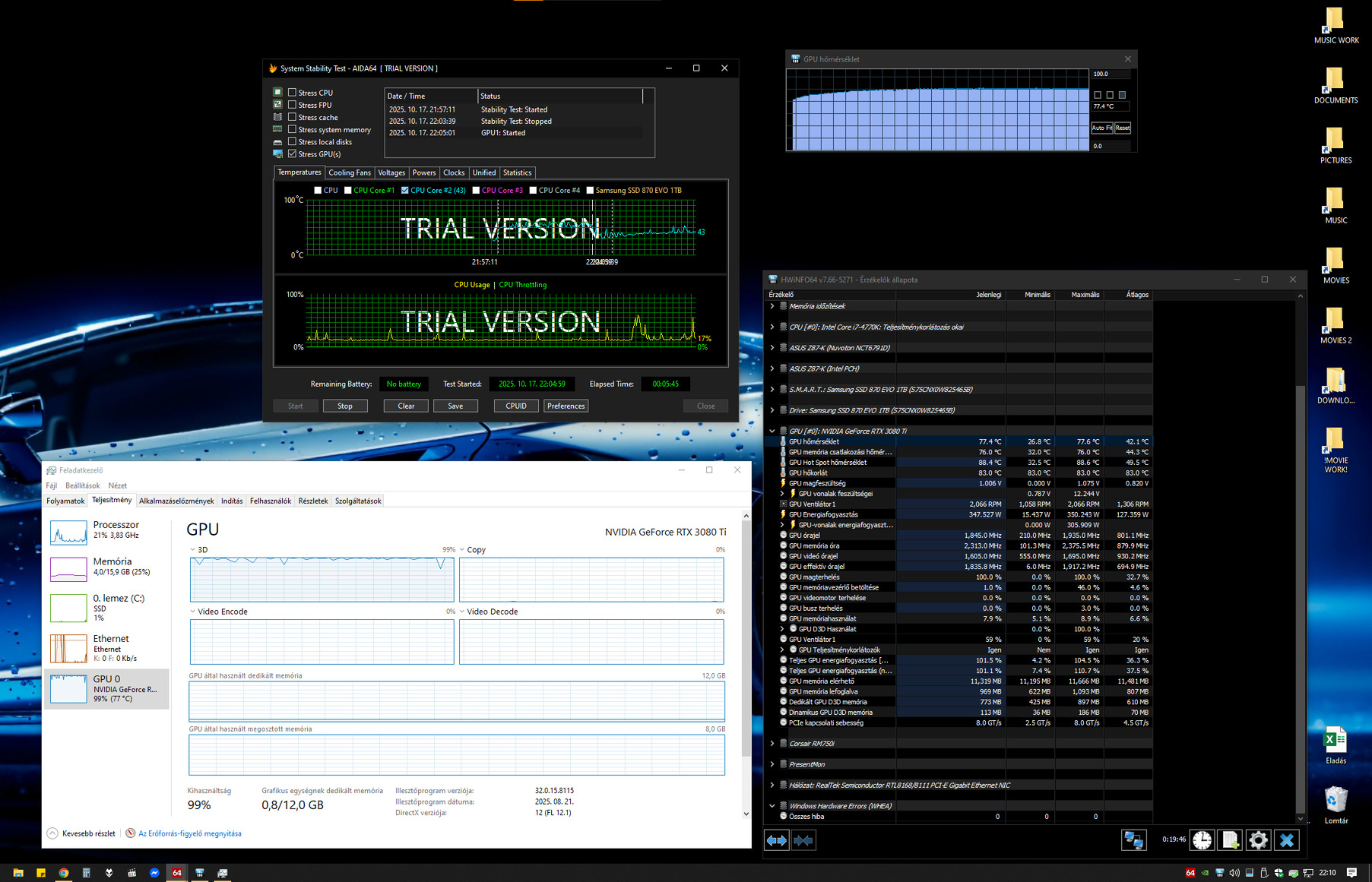Enable Stress system memory checkbox
Image resolution: width=1372 pixels, height=882 pixels.
[x=292, y=129]
